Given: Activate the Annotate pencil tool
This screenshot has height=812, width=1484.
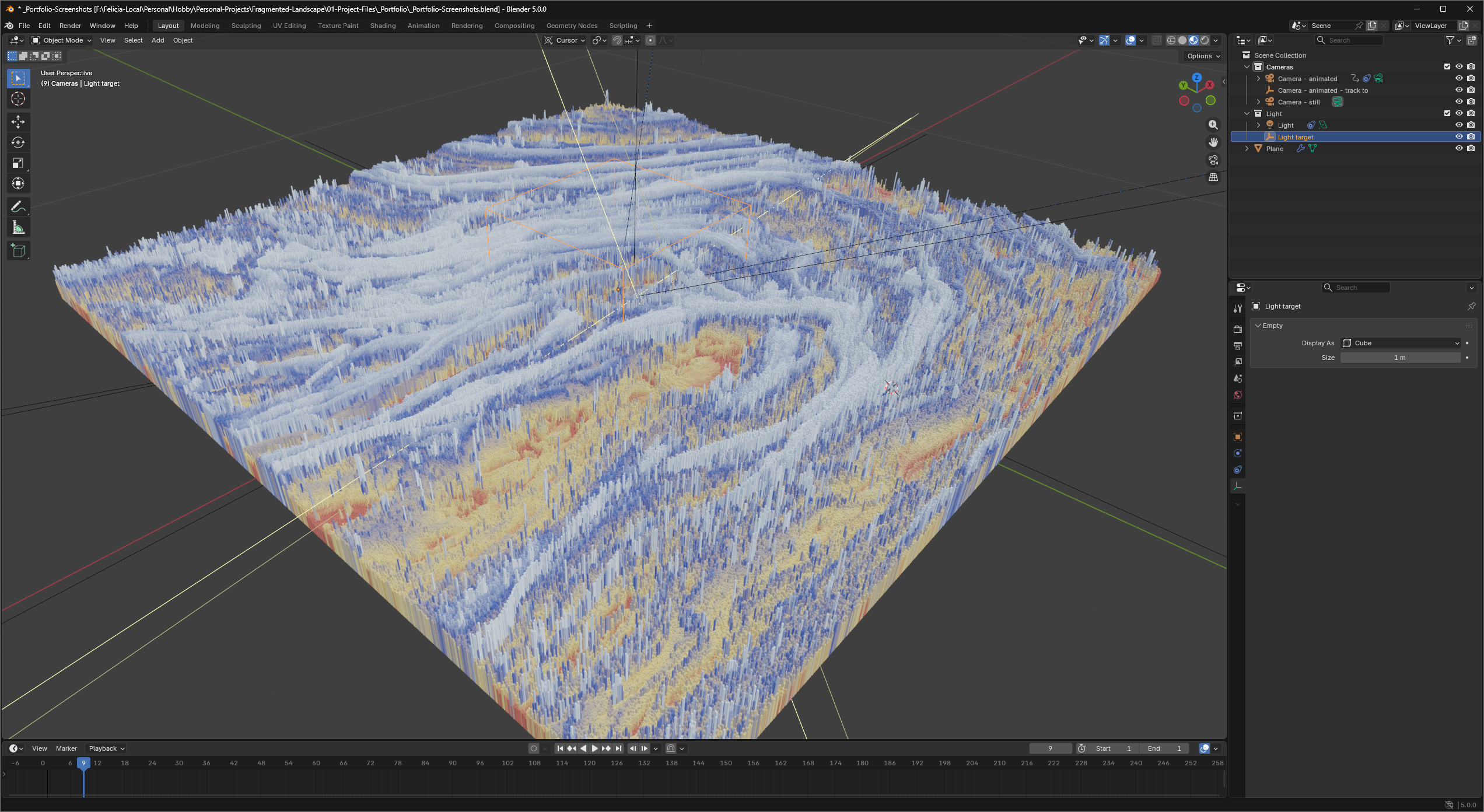Looking at the screenshot, I should coord(18,207).
